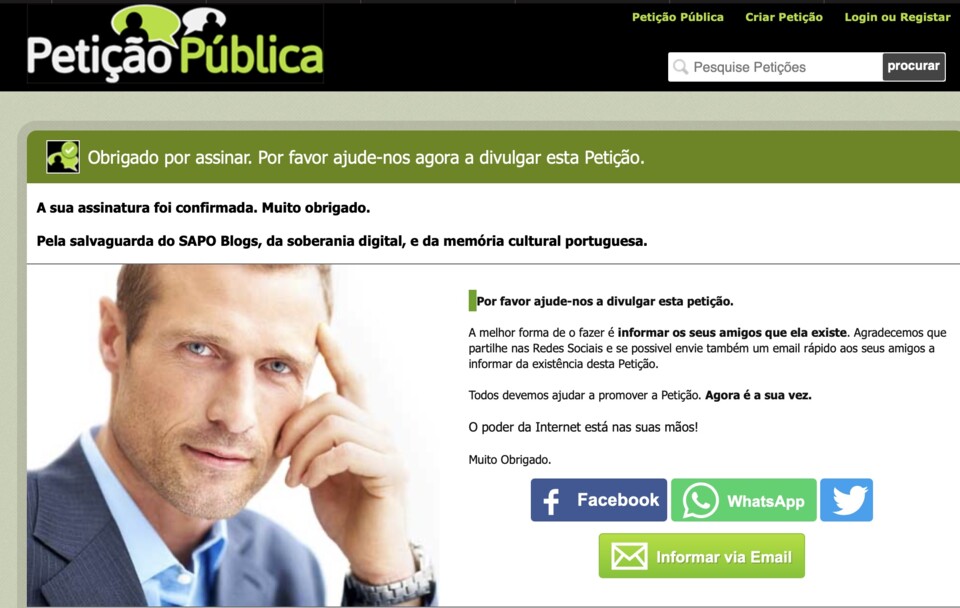This screenshot has width=960, height=608.
Task: Click the signature confirmed checkmark icon
Action: [x=63, y=157]
